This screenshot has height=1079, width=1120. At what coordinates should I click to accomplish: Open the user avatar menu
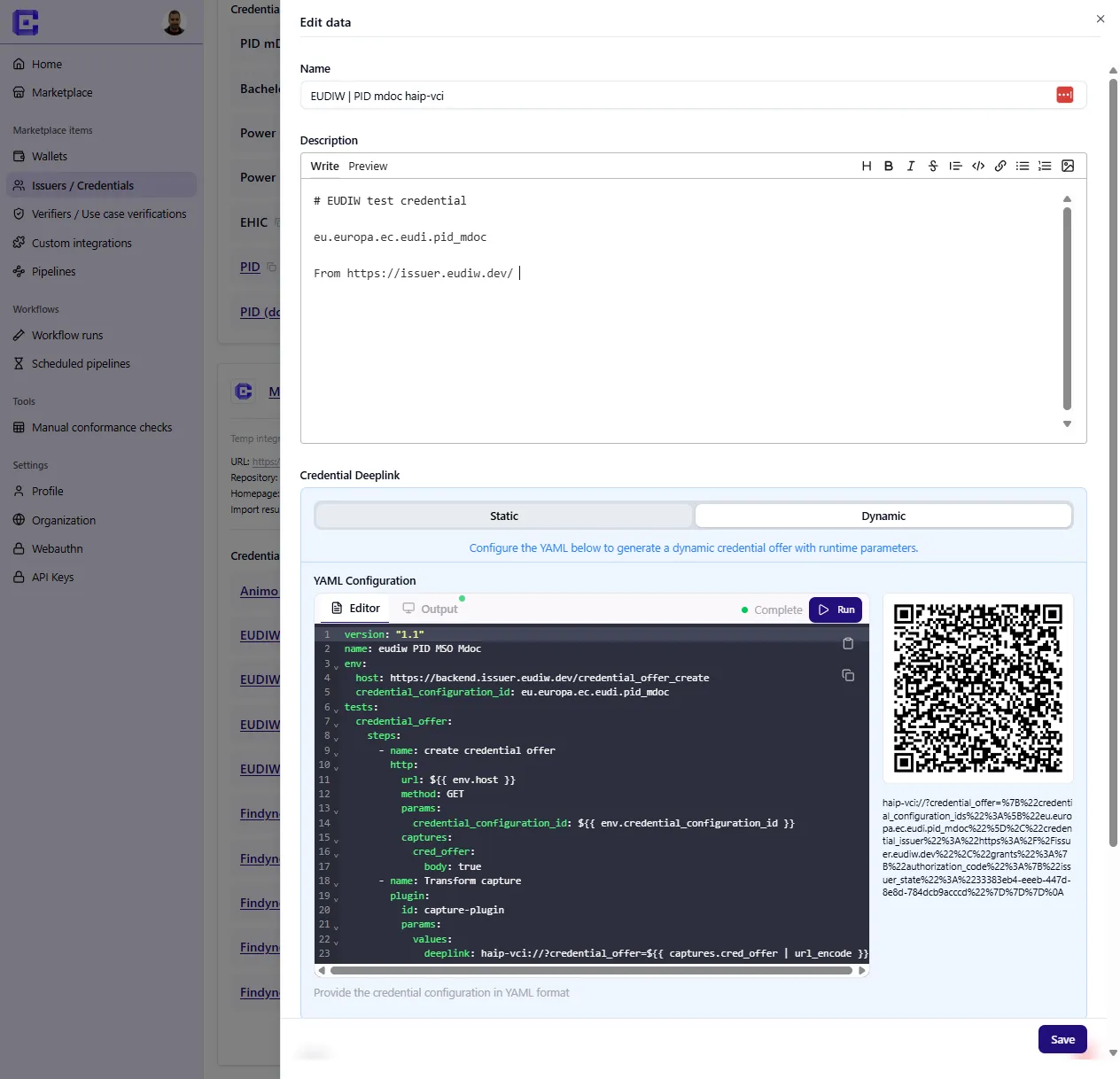click(175, 22)
